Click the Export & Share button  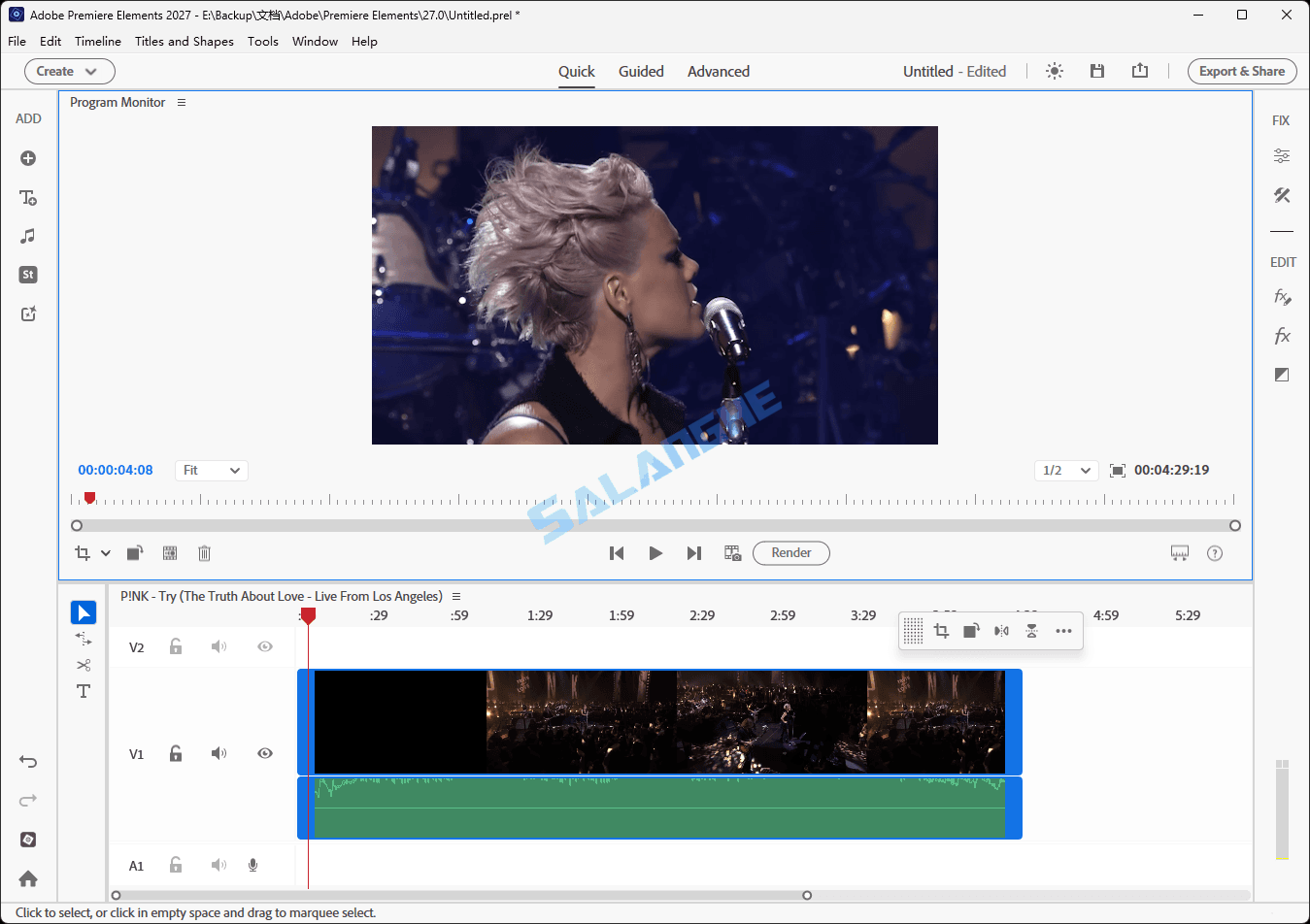click(1242, 71)
